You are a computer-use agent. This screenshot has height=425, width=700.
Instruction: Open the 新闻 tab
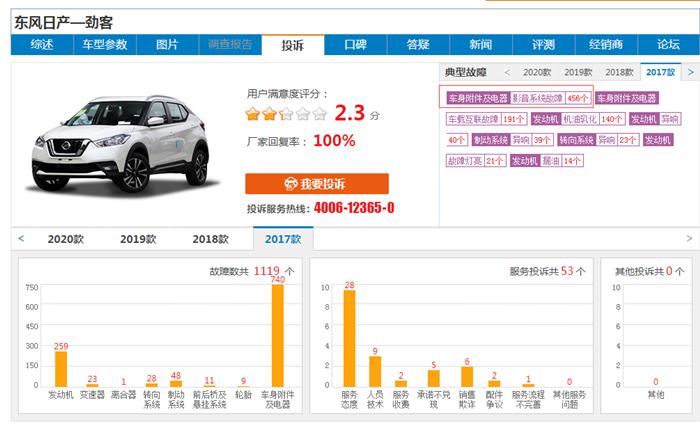coord(481,45)
